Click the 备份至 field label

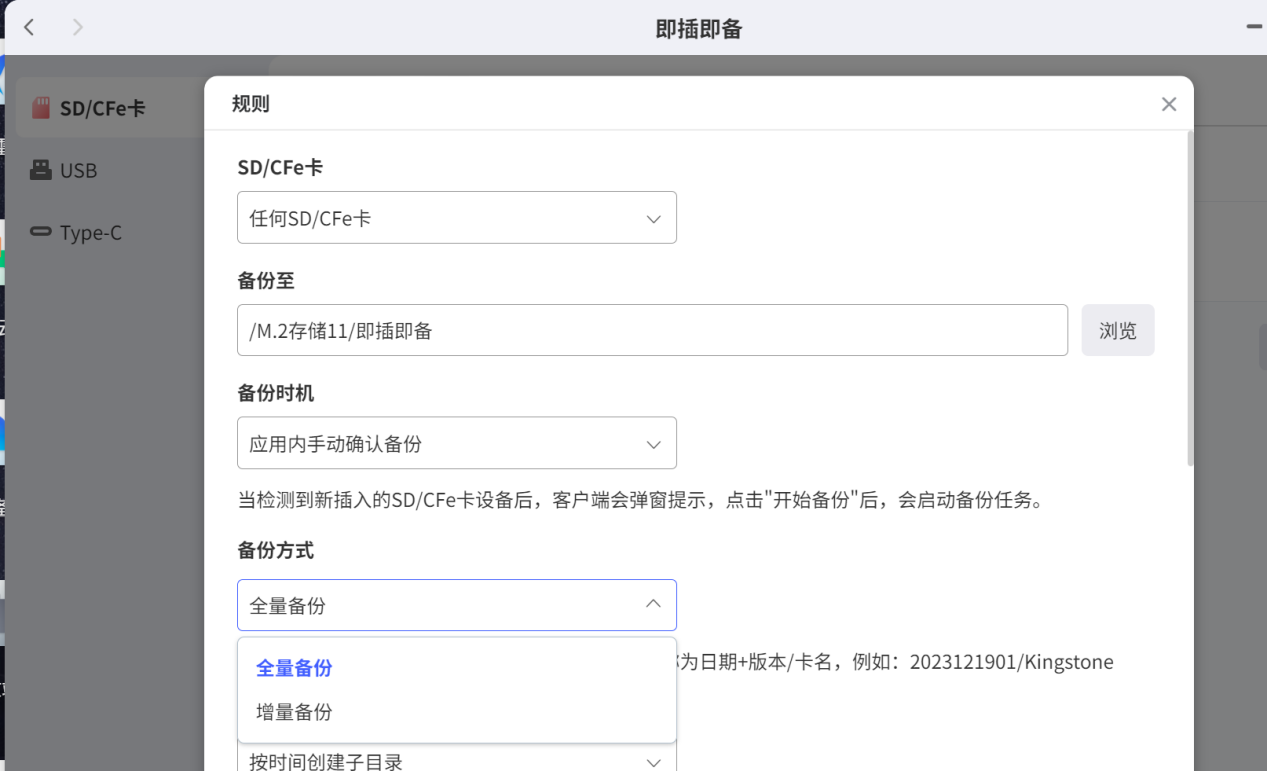266,281
